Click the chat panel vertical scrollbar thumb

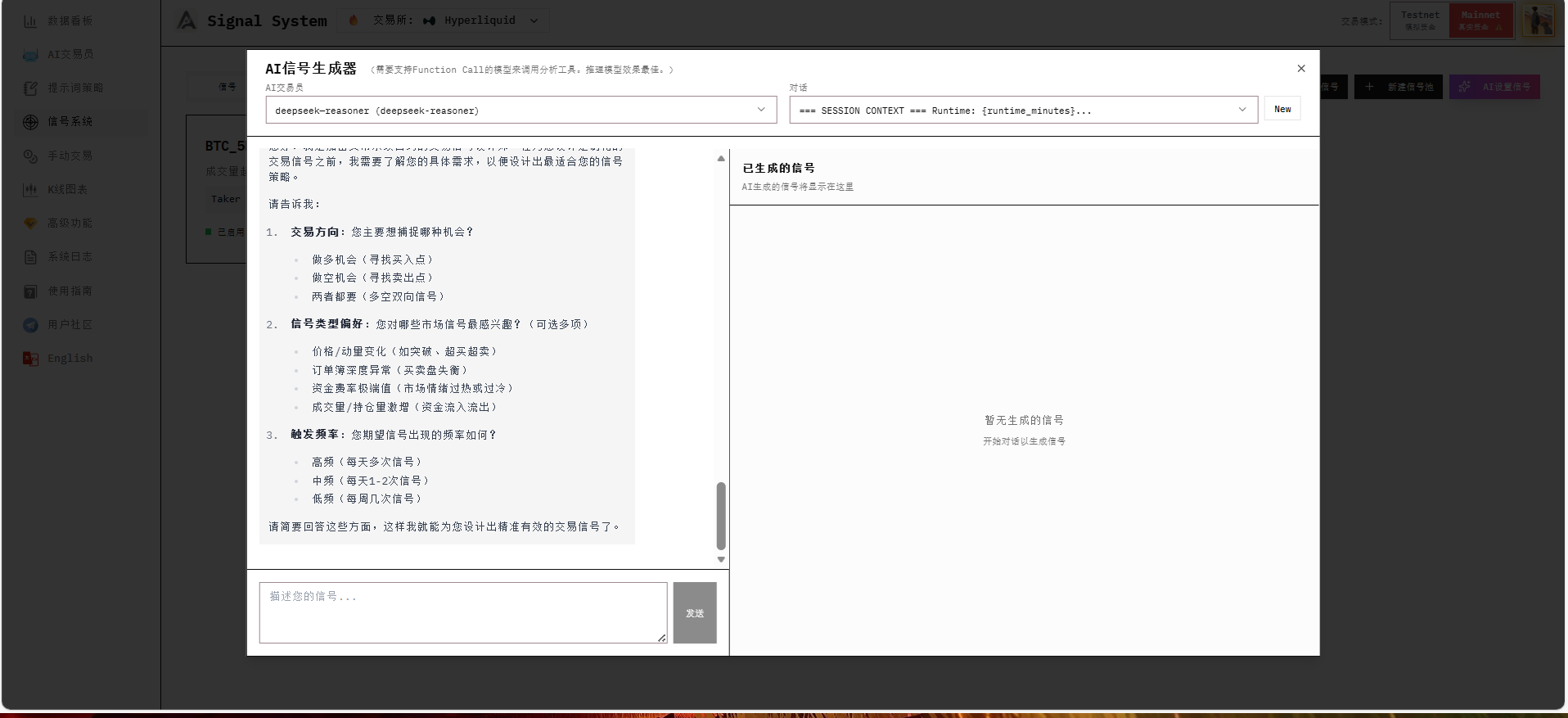(x=721, y=516)
